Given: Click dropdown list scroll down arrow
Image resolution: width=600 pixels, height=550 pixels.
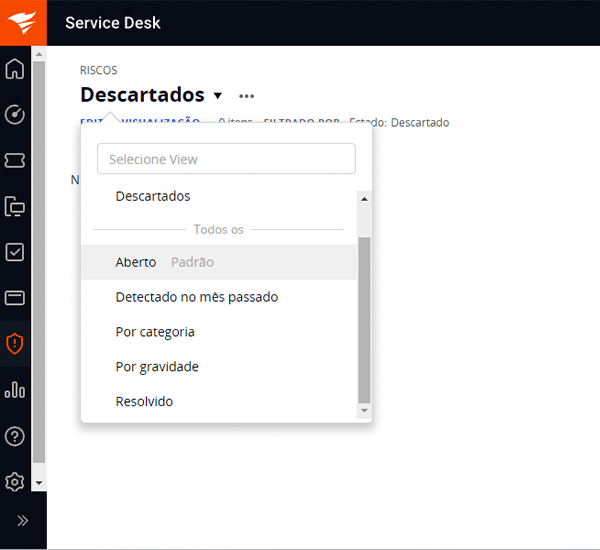Looking at the screenshot, I should [x=364, y=411].
